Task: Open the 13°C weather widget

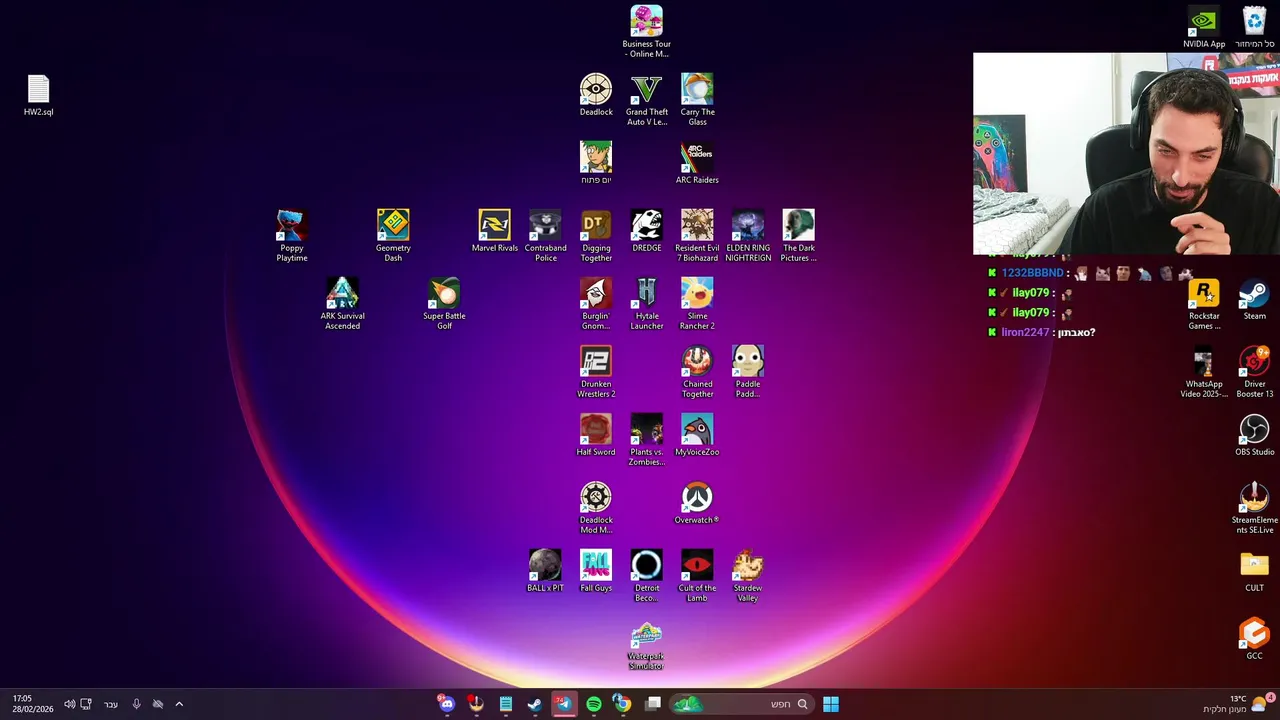Action: (1238, 704)
